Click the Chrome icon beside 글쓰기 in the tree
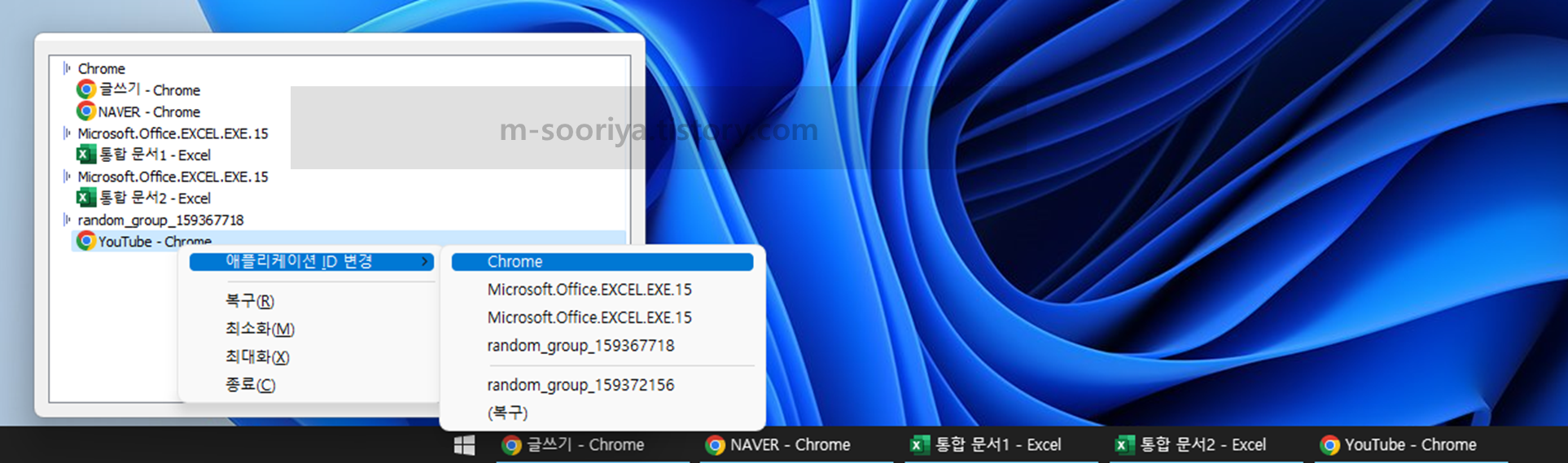1568x463 pixels. [86, 89]
